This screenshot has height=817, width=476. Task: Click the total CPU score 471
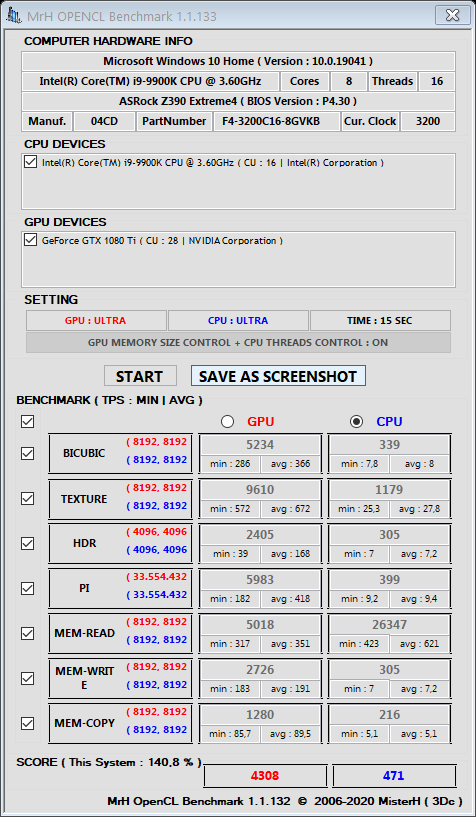pos(394,776)
